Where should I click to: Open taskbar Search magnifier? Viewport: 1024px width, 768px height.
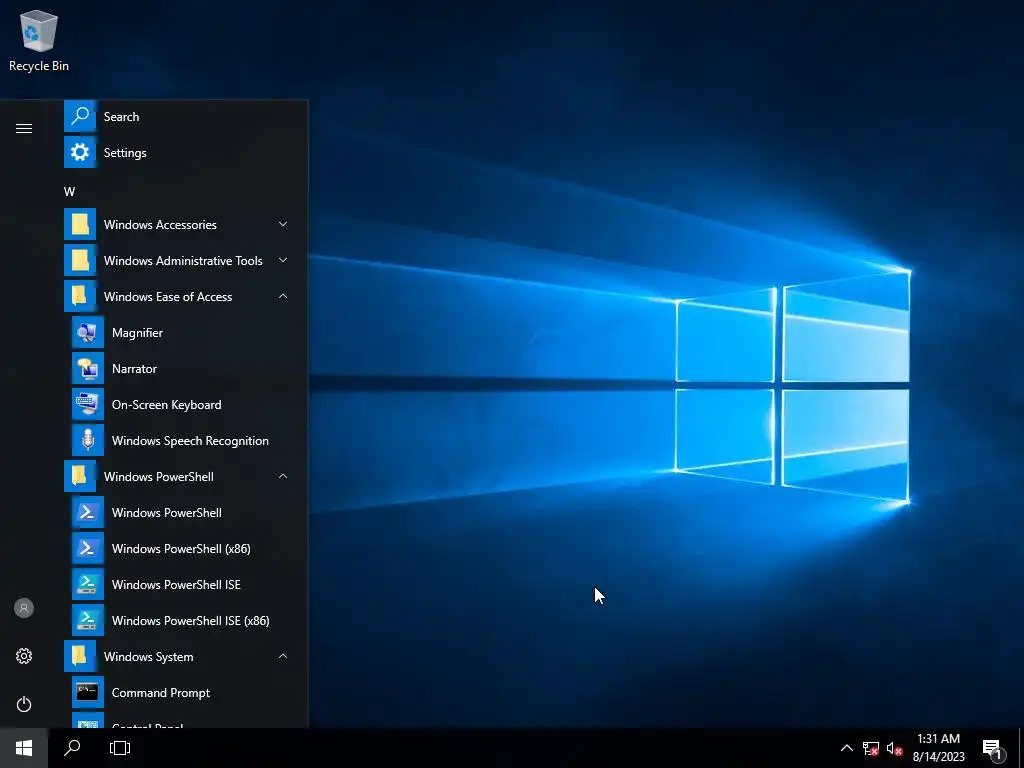click(x=72, y=748)
